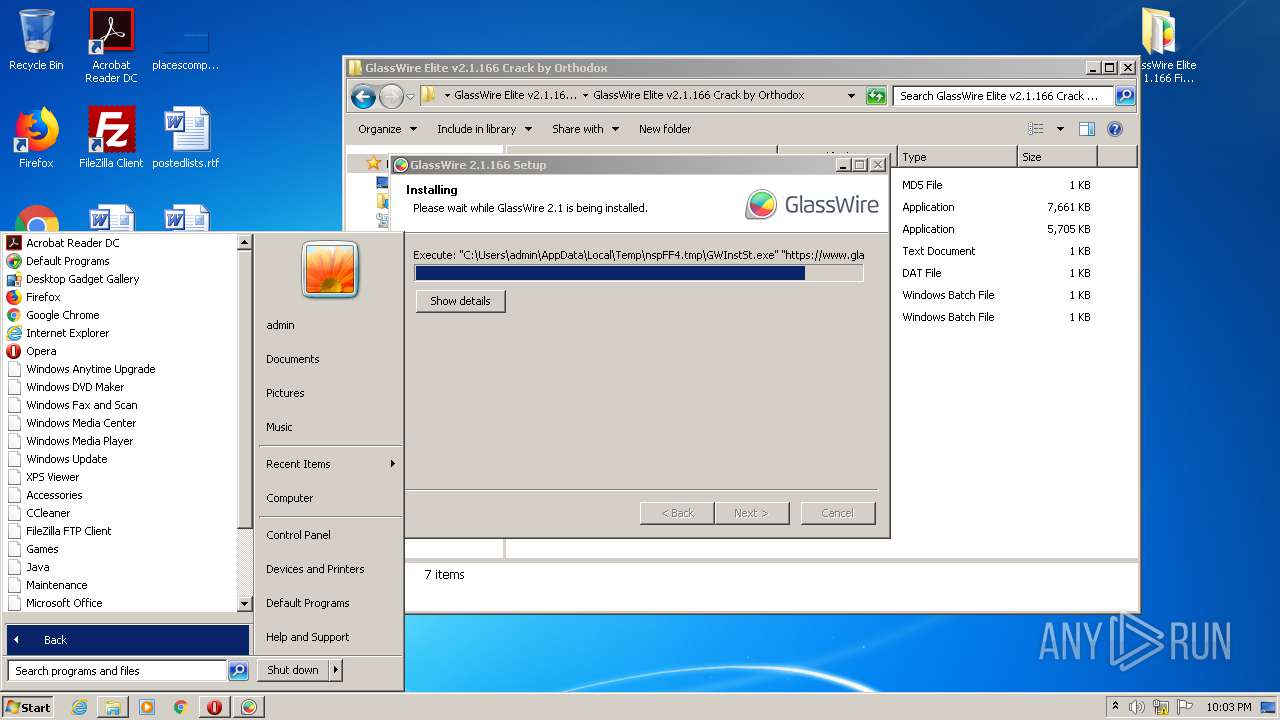Click Back in Start menu programs
The image size is (1280, 720).
tap(128, 640)
